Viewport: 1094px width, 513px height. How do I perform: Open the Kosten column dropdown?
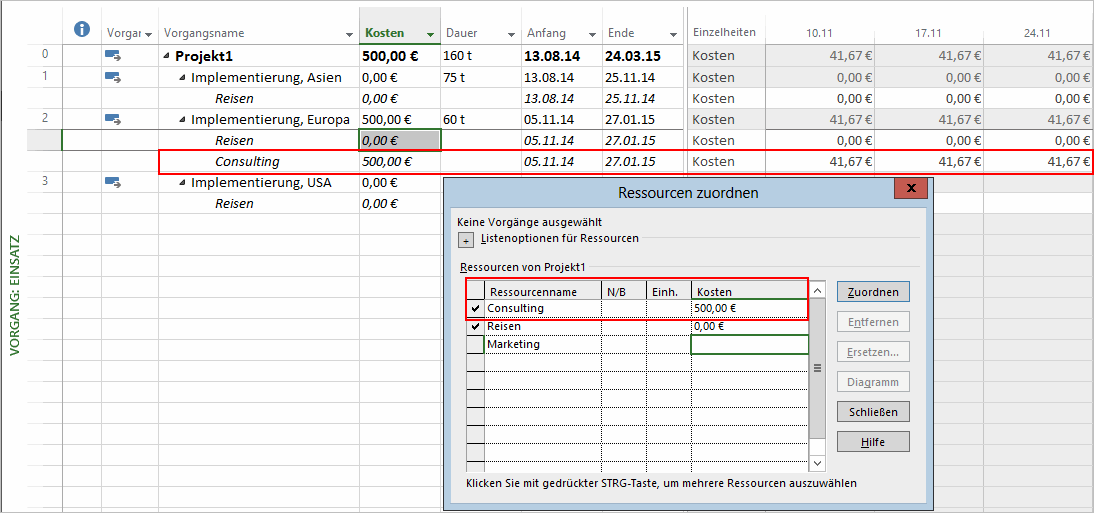430,35
